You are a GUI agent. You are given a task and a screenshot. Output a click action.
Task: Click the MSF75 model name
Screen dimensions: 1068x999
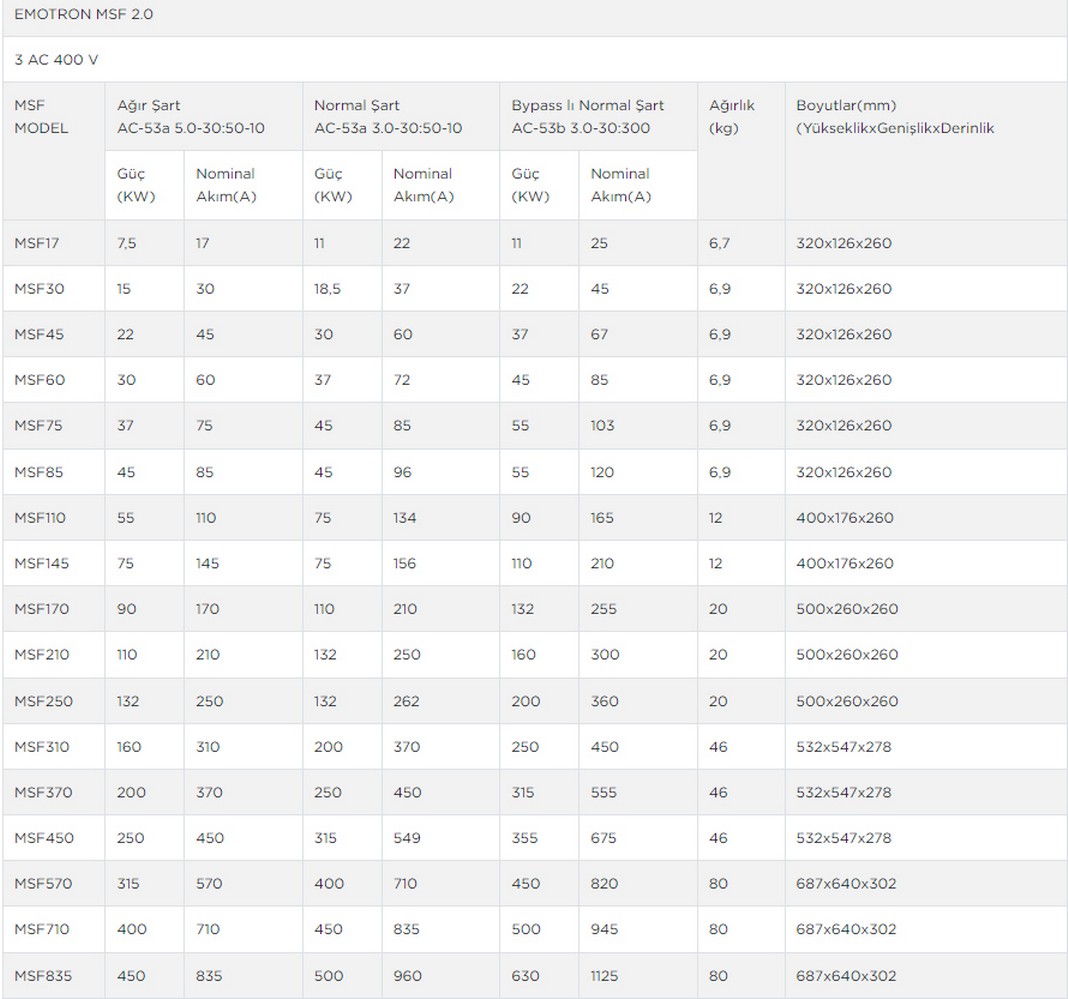point(38,426)
